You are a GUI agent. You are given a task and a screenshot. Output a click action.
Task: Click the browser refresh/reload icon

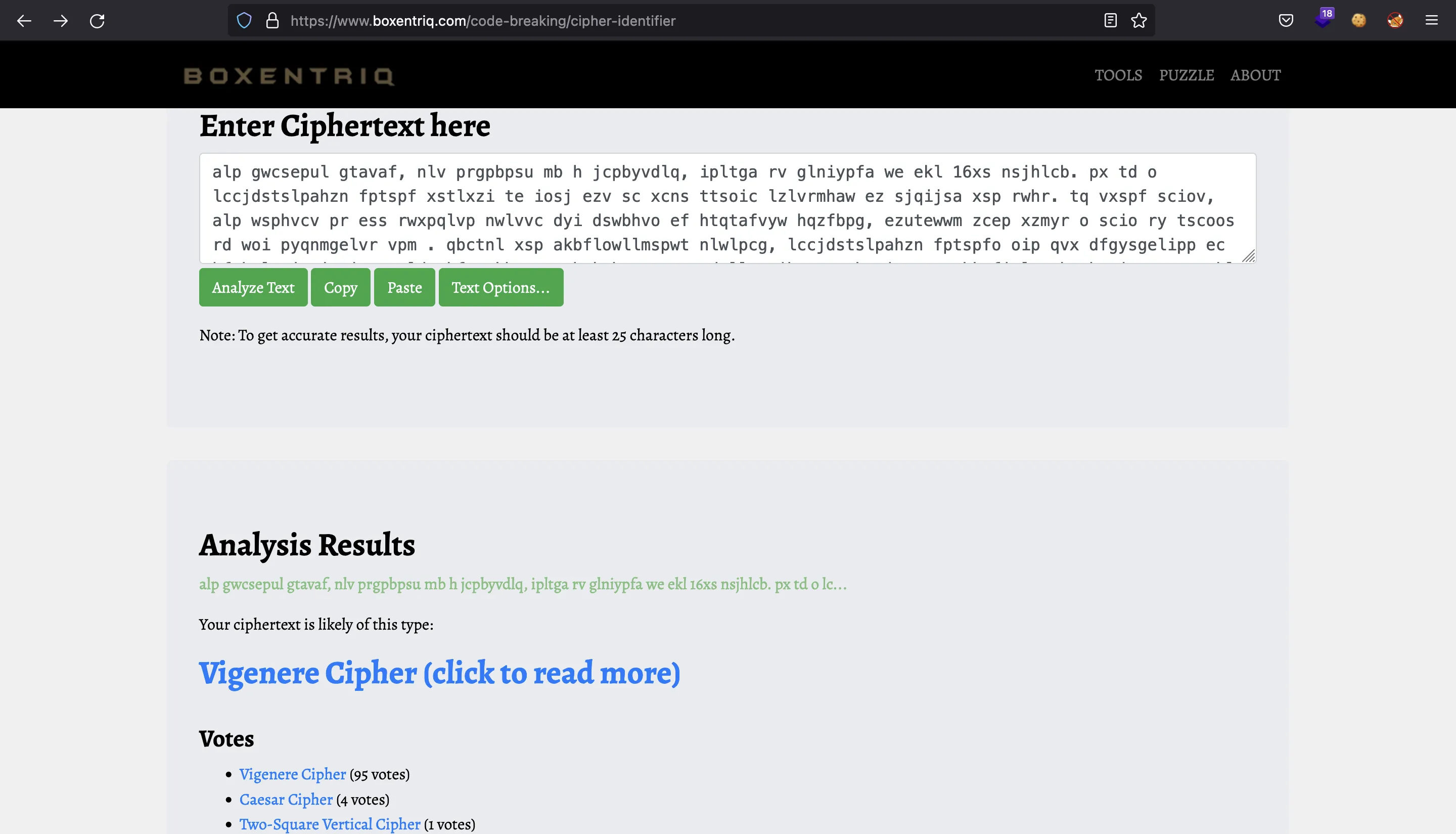[x=96, y=21]
